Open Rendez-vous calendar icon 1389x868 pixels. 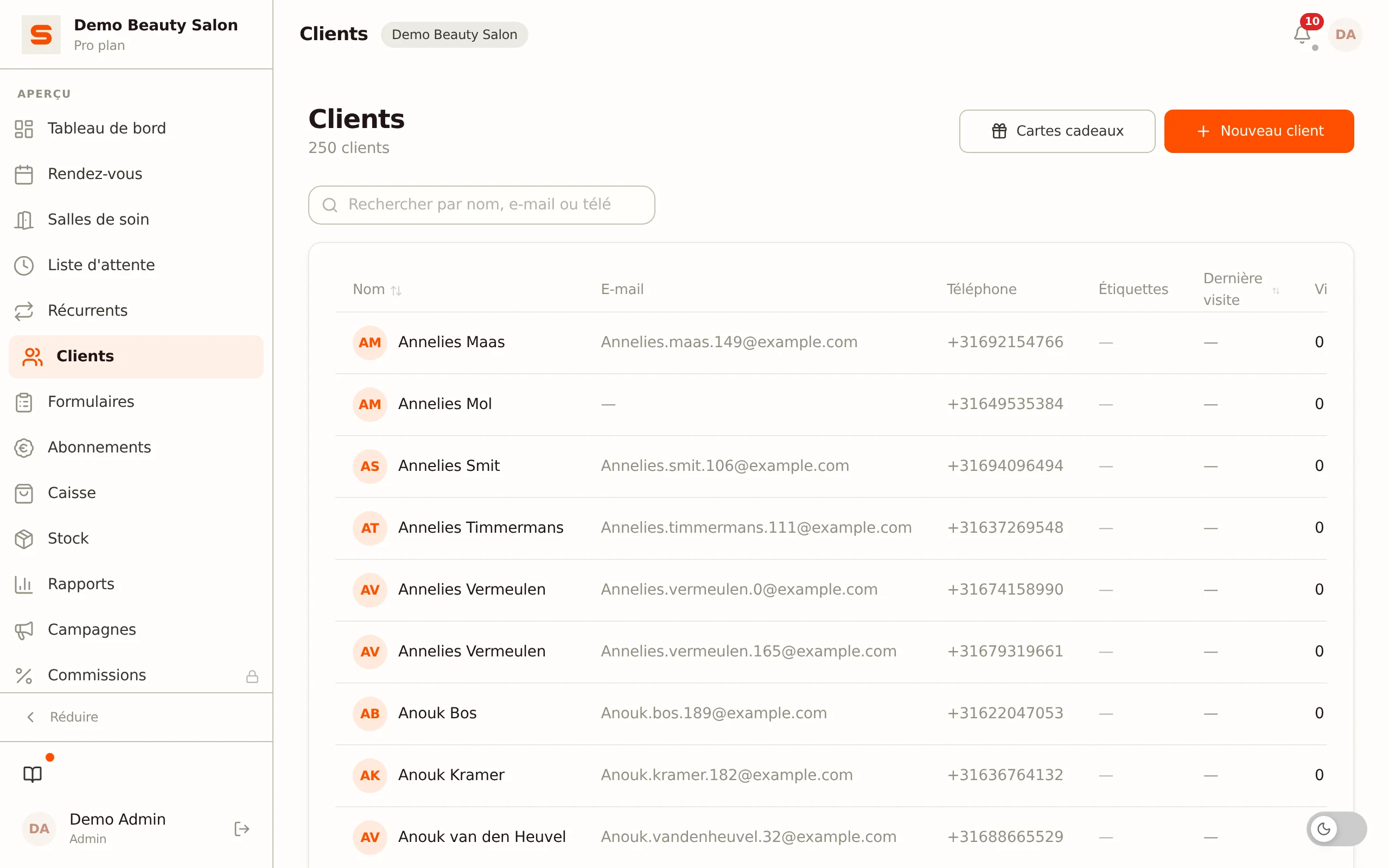click(23, 174)
